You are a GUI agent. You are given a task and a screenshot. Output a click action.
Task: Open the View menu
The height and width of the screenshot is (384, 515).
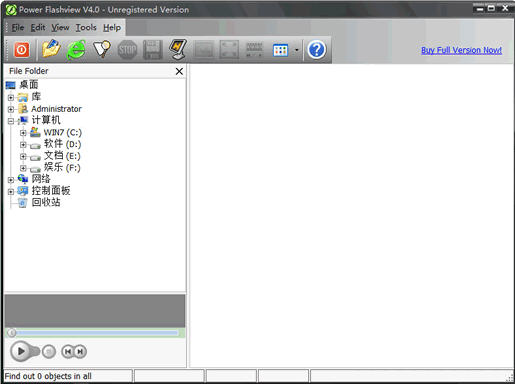coord(60,28)
